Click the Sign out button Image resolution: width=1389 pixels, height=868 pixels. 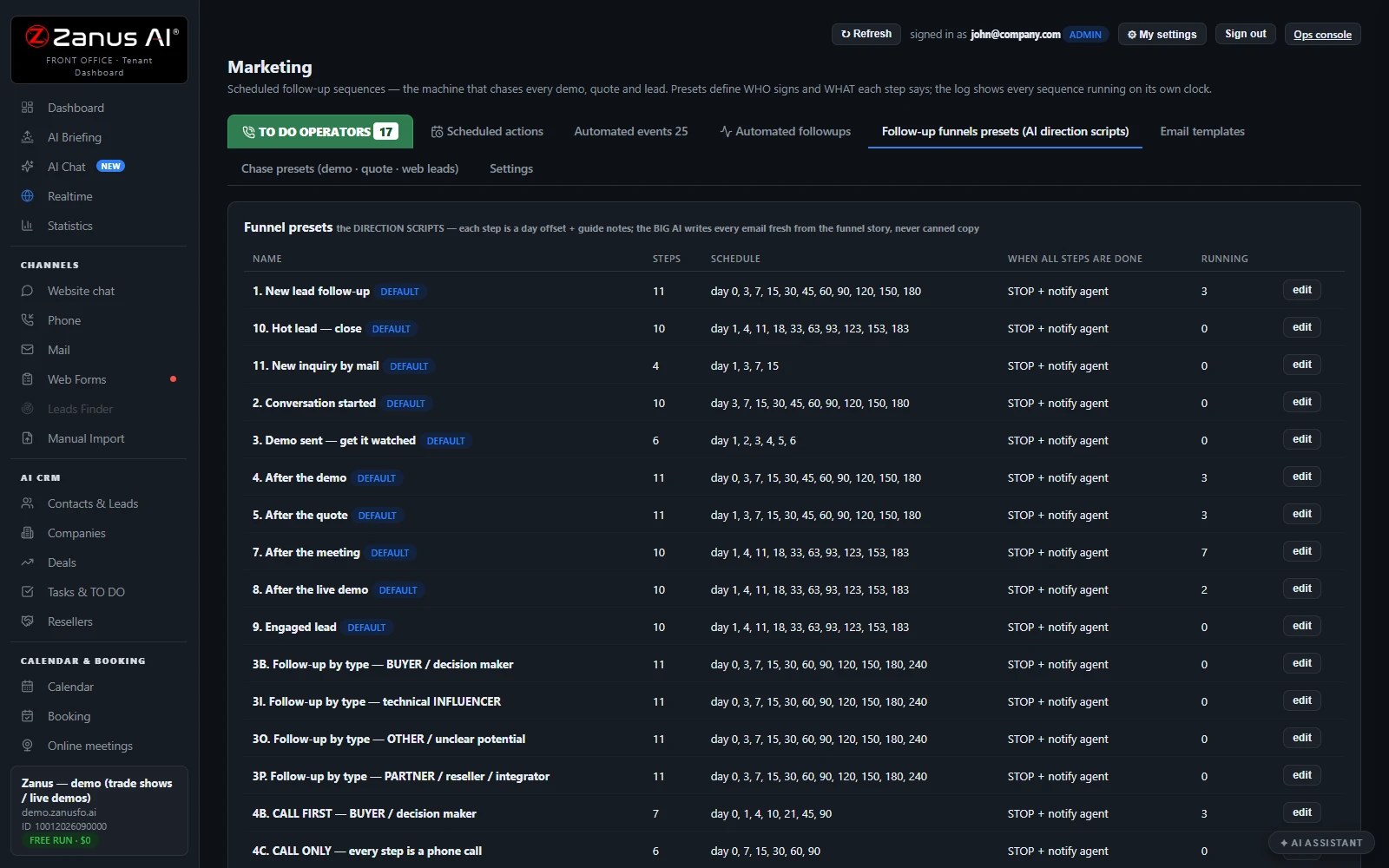click(1245, 34)
